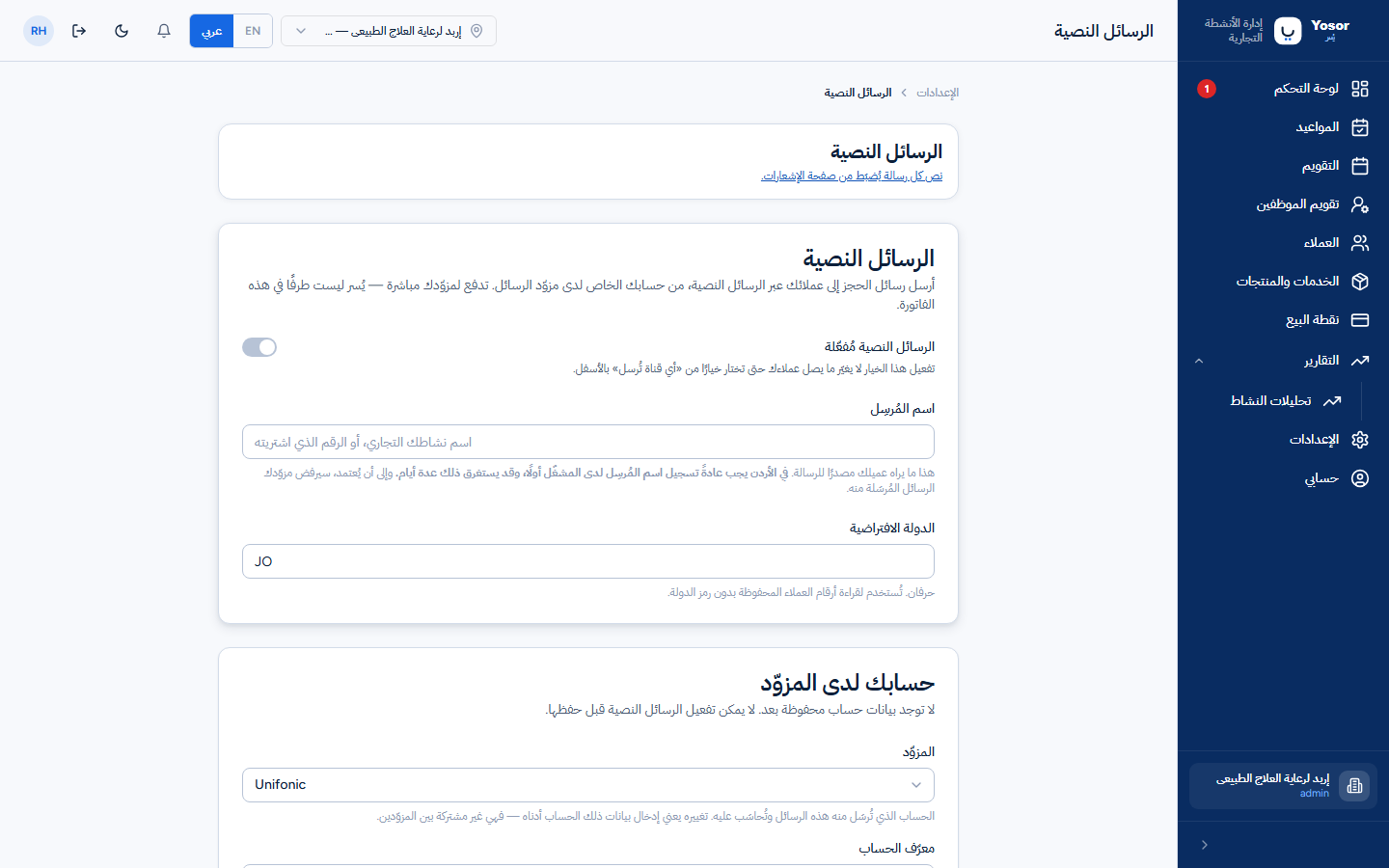Click the services and products box icon
1389x868 pixels.
pyautogui.click(x=1360, y=282)
